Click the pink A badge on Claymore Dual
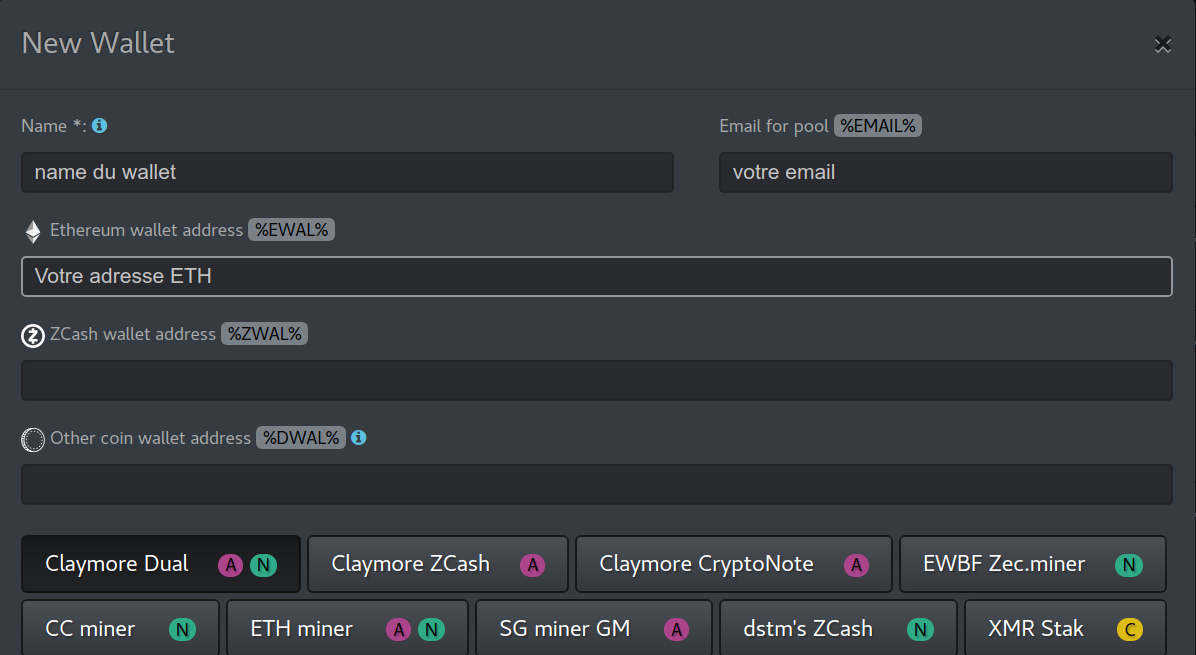Viewport: 1196px width, 655px height. click(230, 565)
